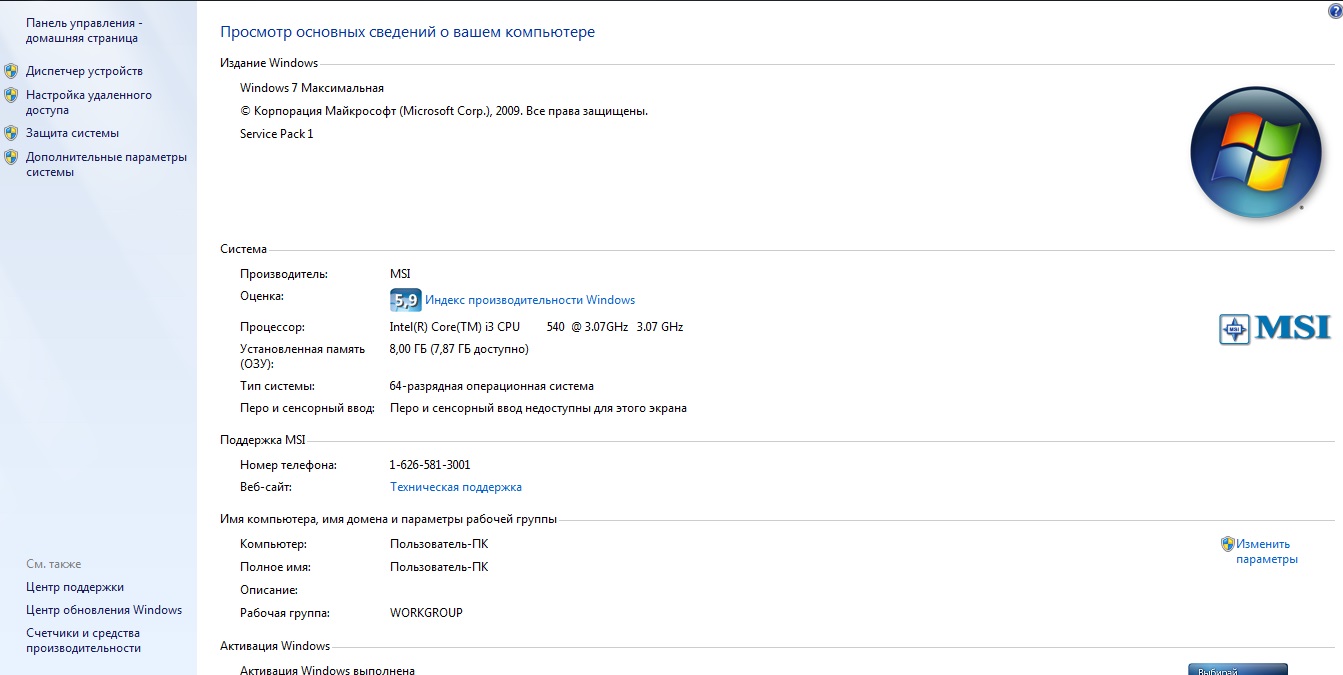Click the MSI manufacturer logo
1343x675 pixels.
(x=1275, y=328)
